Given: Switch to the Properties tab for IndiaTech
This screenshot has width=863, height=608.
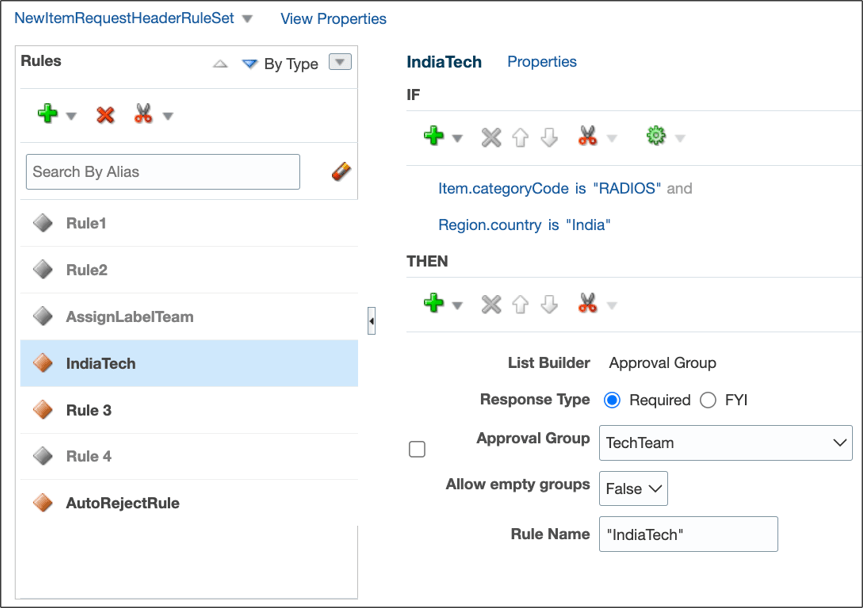Looking at the screenshot, I should [541, 61].
